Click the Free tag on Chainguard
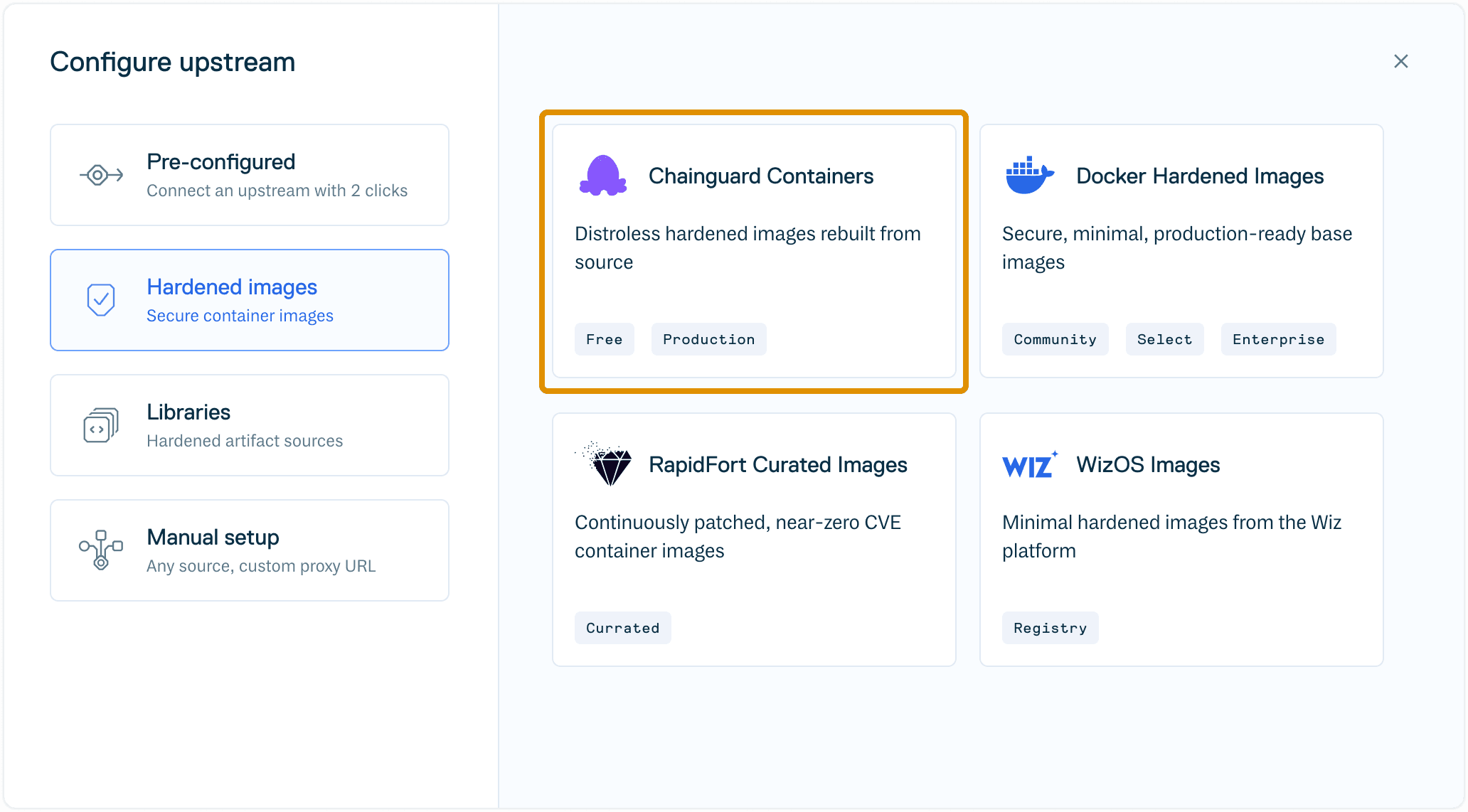Screen dimensions: 1468x812 click(605, 339)
